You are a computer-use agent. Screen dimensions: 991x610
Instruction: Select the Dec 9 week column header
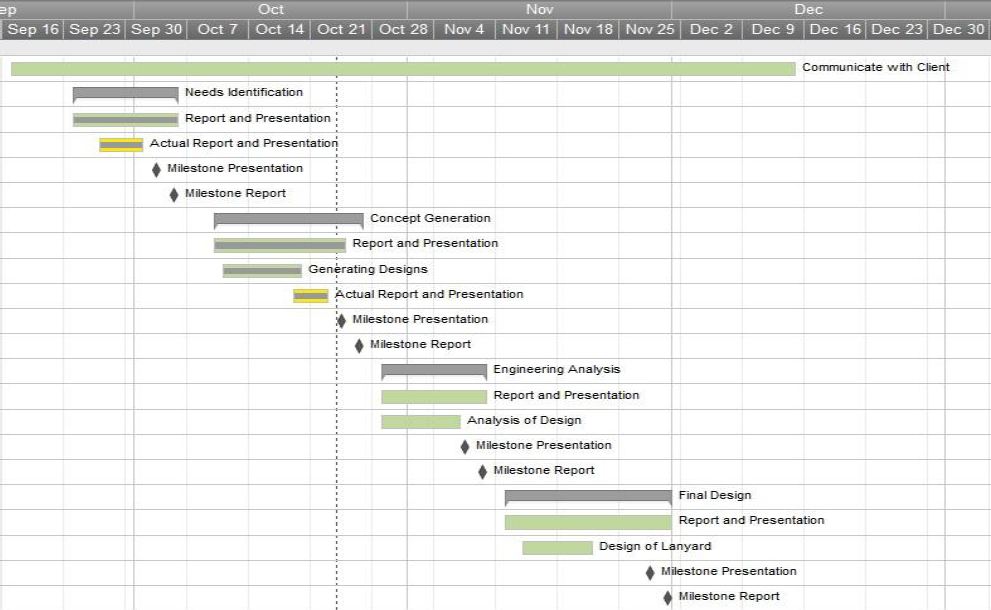[x=773, y=29]
